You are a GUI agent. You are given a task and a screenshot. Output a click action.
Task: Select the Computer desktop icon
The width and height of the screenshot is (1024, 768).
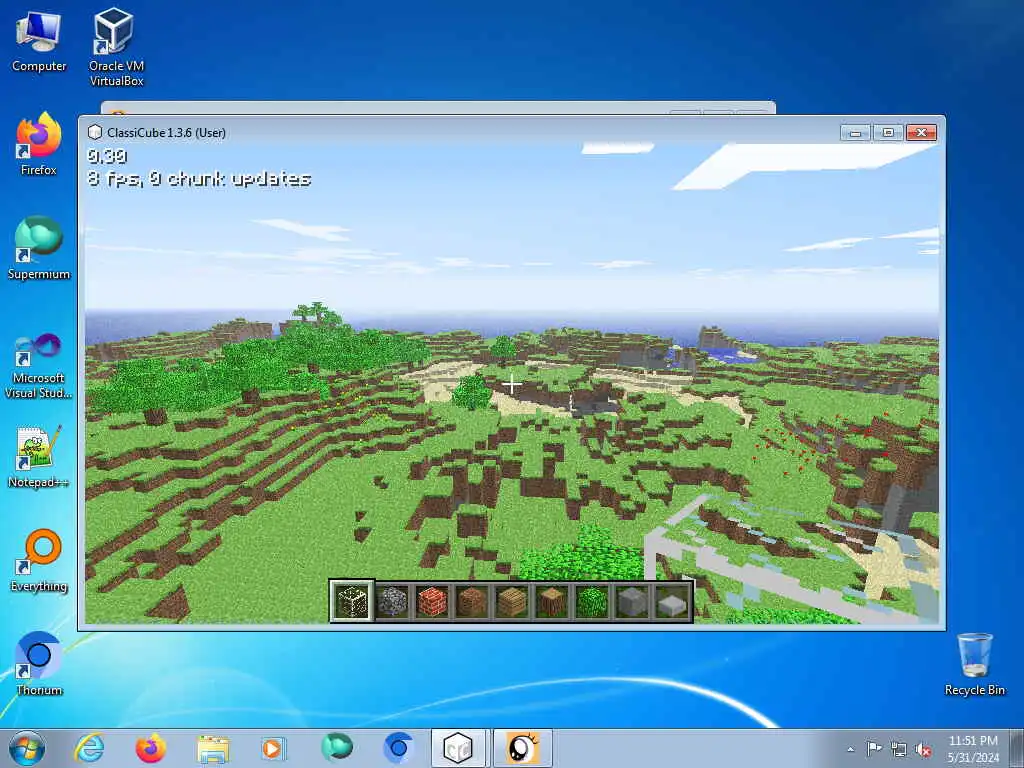pyautogui.click(x=39, y=40)
